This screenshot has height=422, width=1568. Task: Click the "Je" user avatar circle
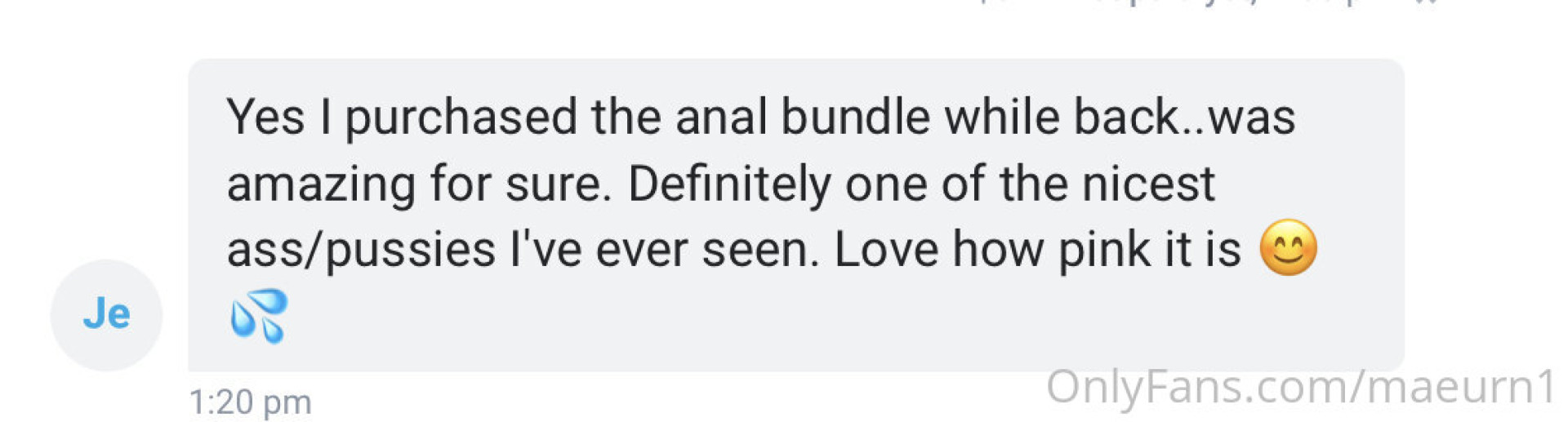106,314
